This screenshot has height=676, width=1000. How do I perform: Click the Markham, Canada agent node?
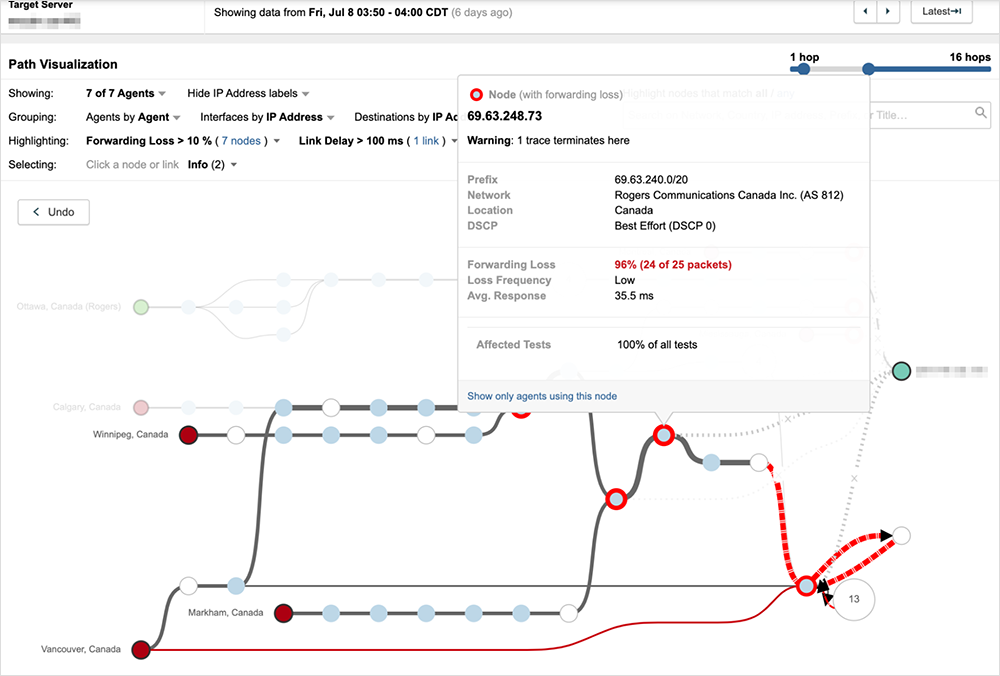283,612
